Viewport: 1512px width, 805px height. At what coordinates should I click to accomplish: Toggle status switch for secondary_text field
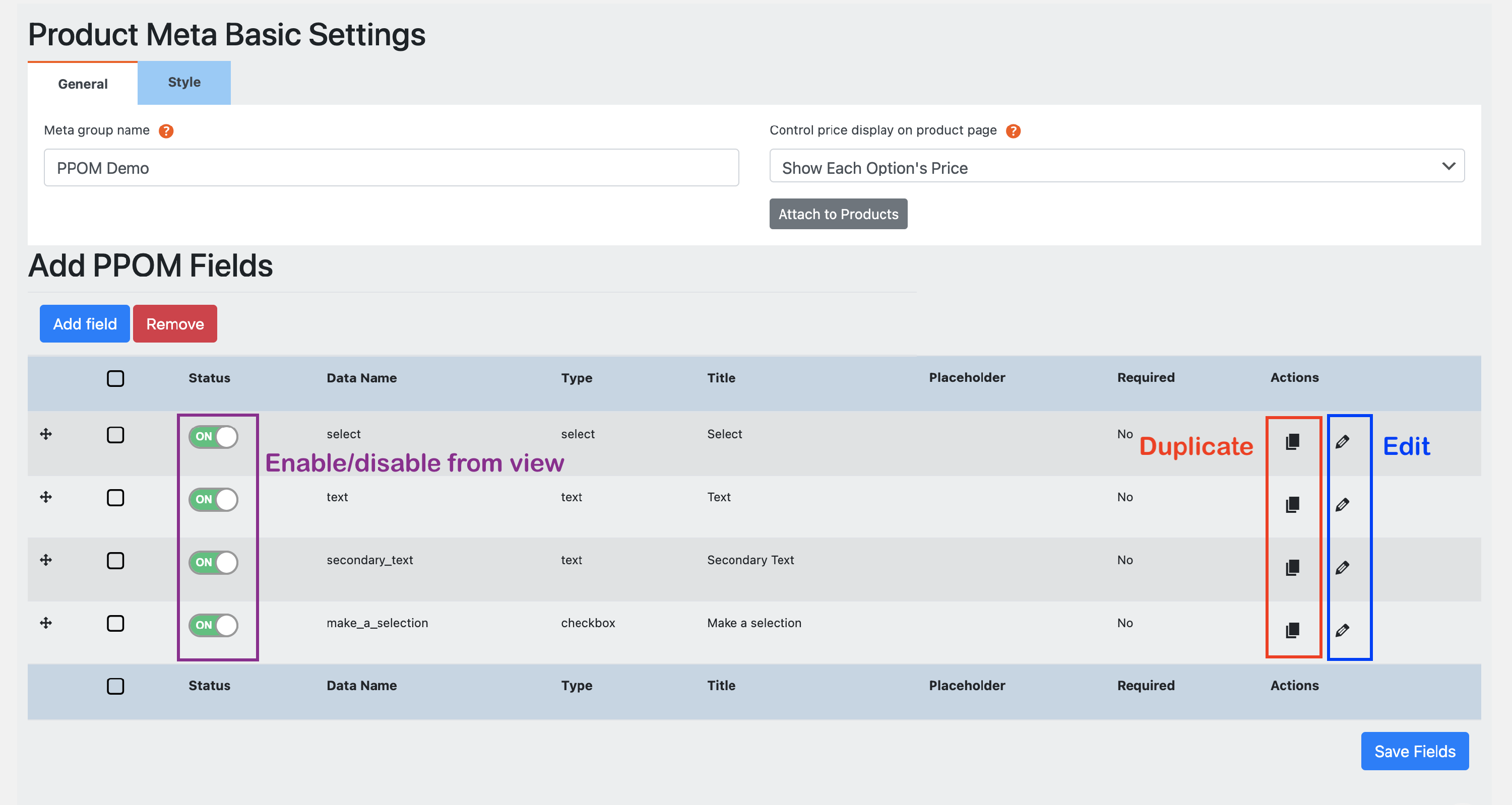(x=213, y=562)
